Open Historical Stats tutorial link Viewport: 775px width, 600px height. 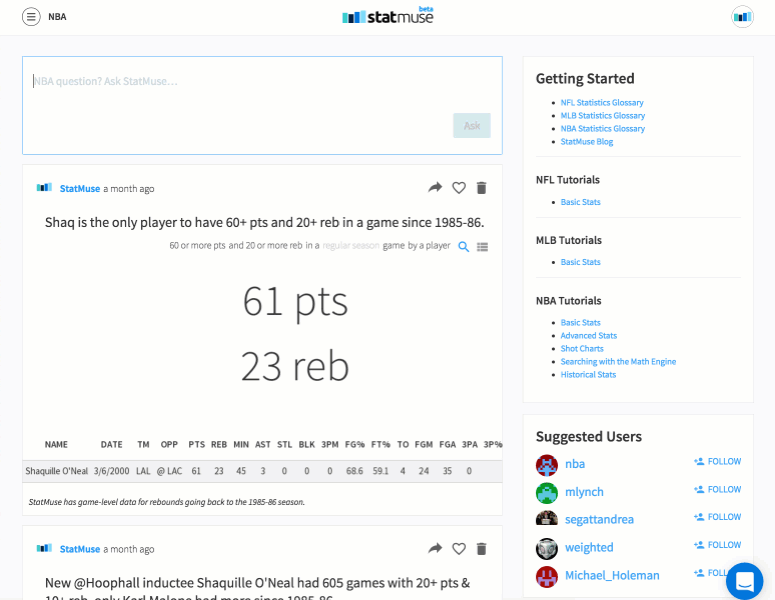(588, 375)
